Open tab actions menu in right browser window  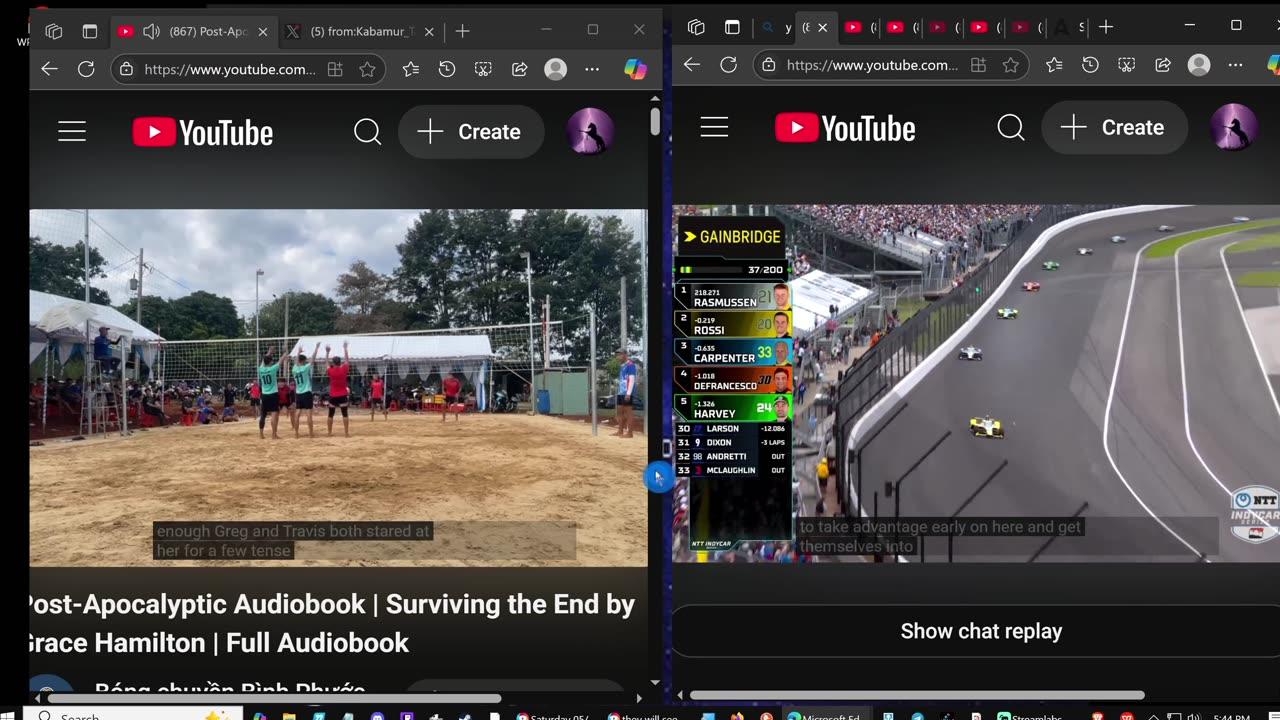[x=732, y=27]
